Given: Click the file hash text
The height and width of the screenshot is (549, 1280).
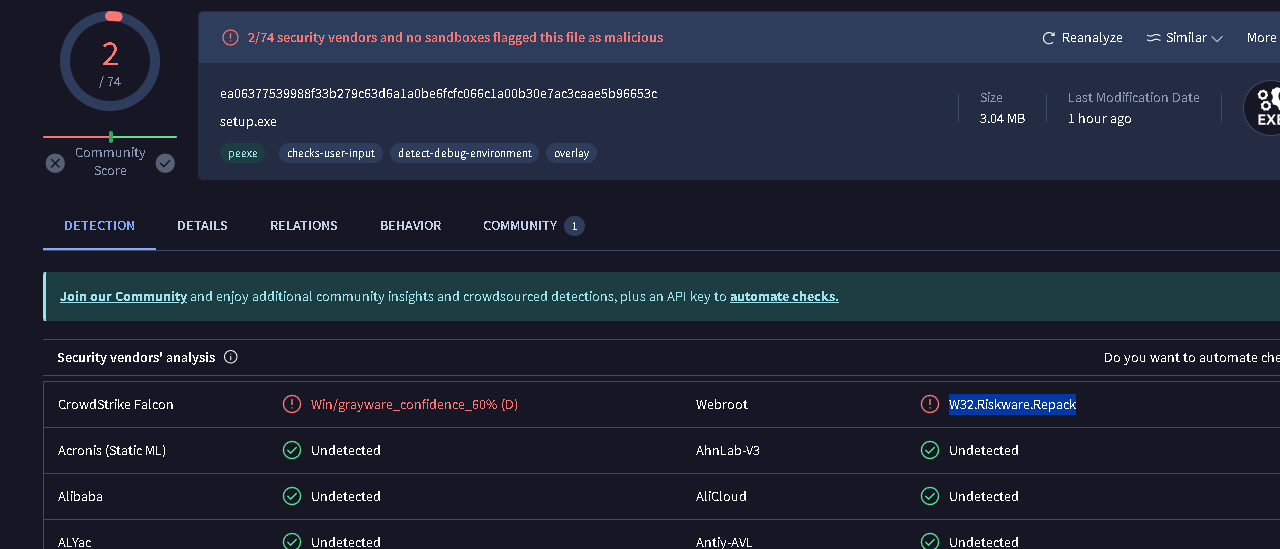Looking at the screenshot, I should click(438, 94).
